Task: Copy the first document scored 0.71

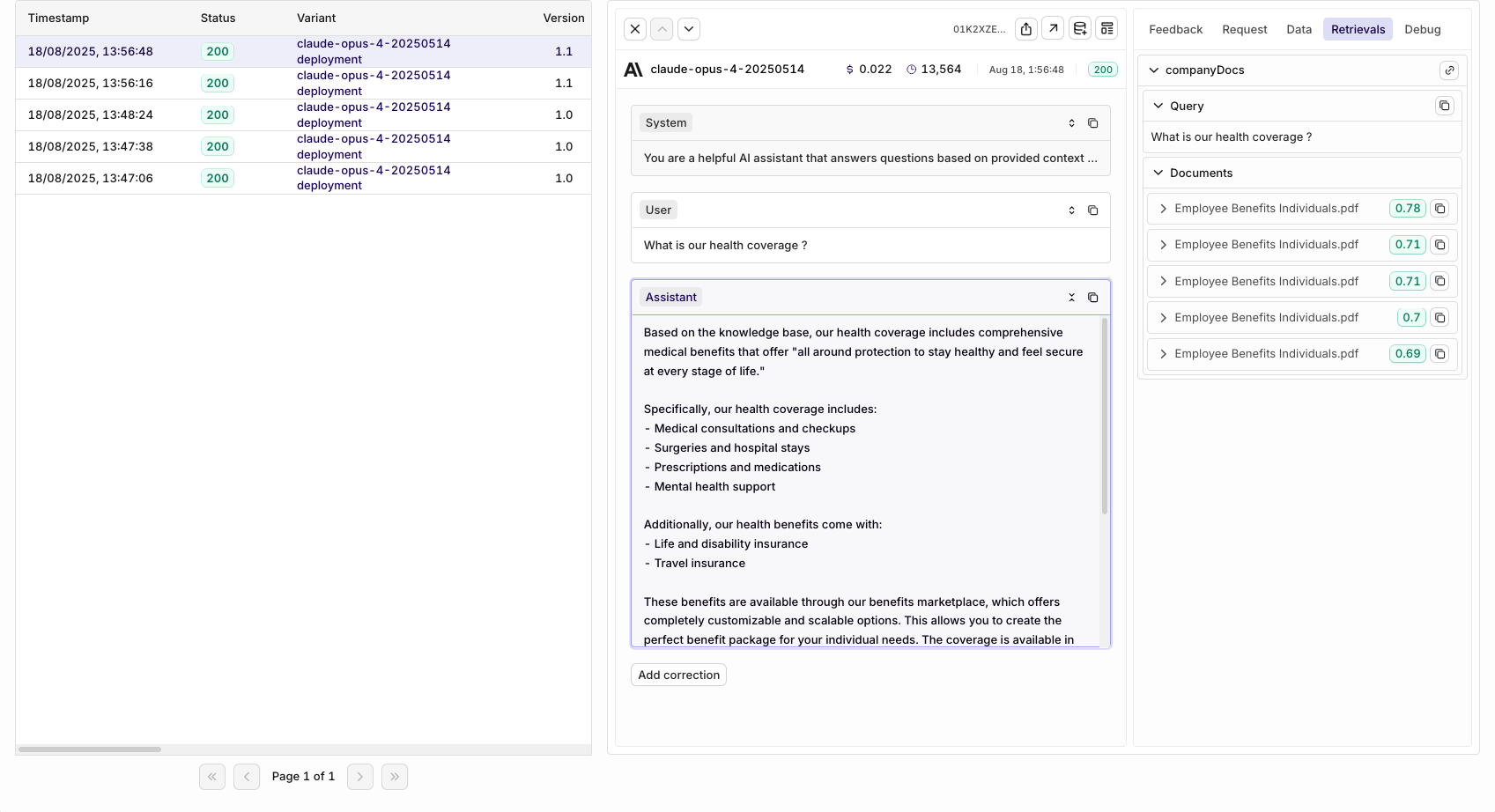Action: (x=1440, y=245)
